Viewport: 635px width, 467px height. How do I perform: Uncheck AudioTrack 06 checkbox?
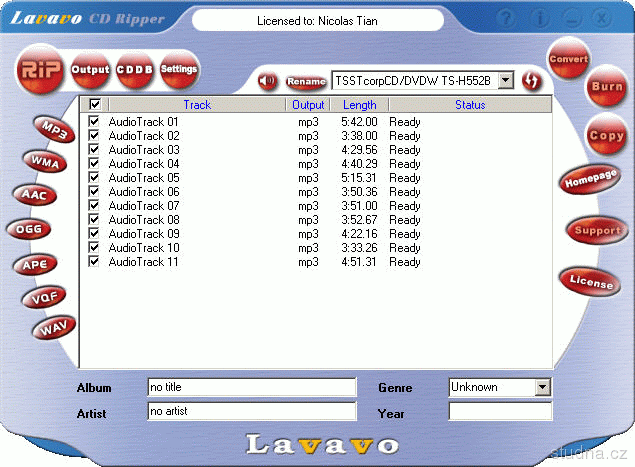[94, 191]
